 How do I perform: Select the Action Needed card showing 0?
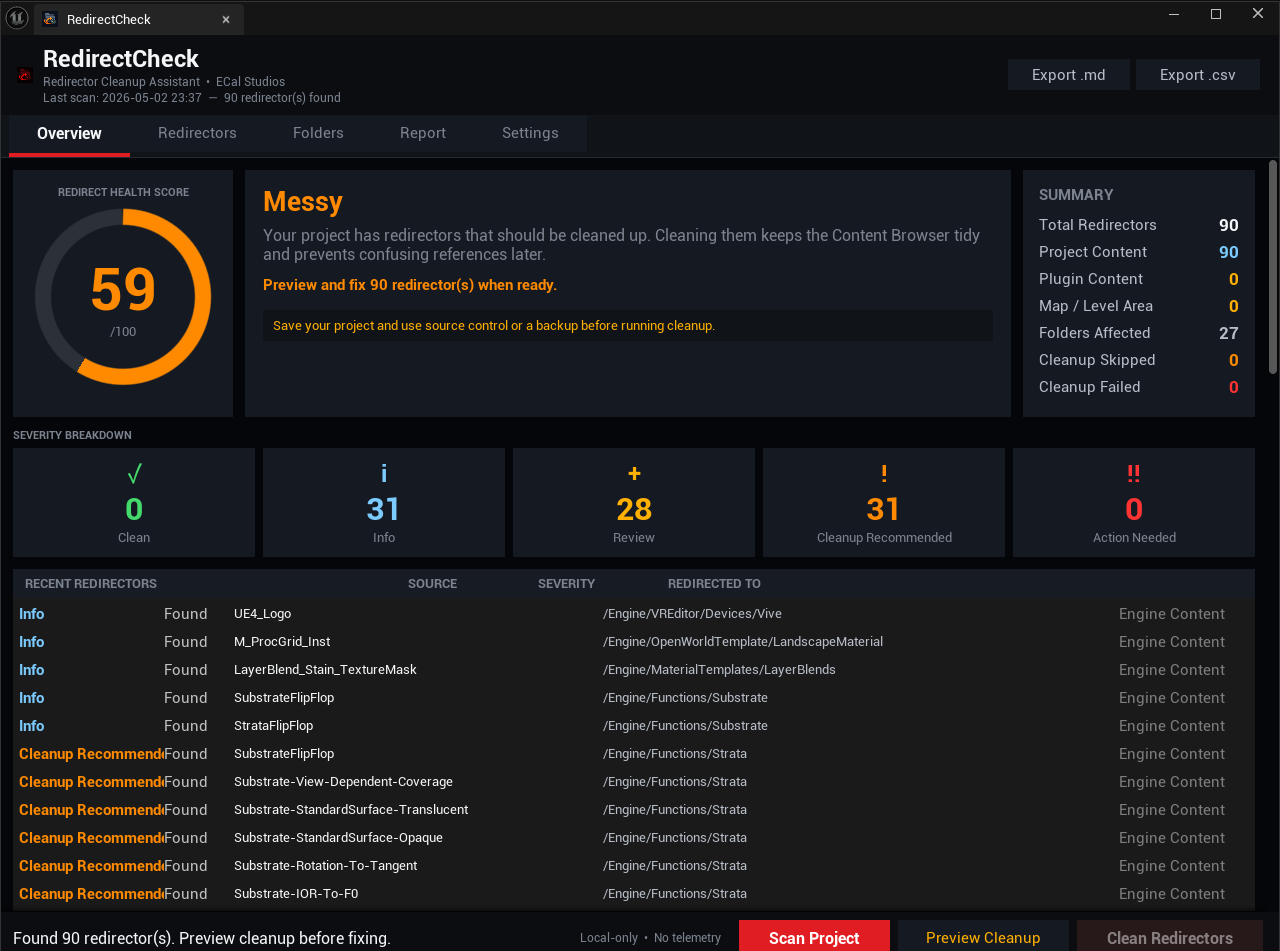point(1134,502)
